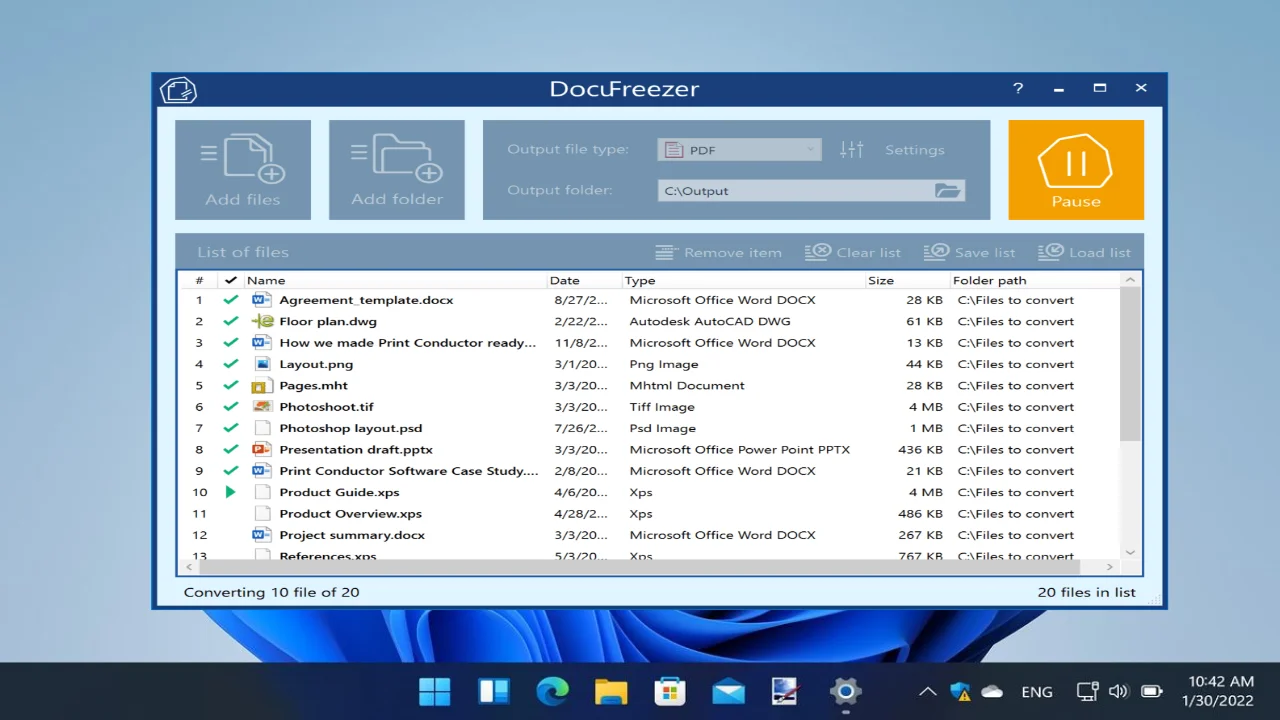Sort list by the Size column header

click(907, 280)
